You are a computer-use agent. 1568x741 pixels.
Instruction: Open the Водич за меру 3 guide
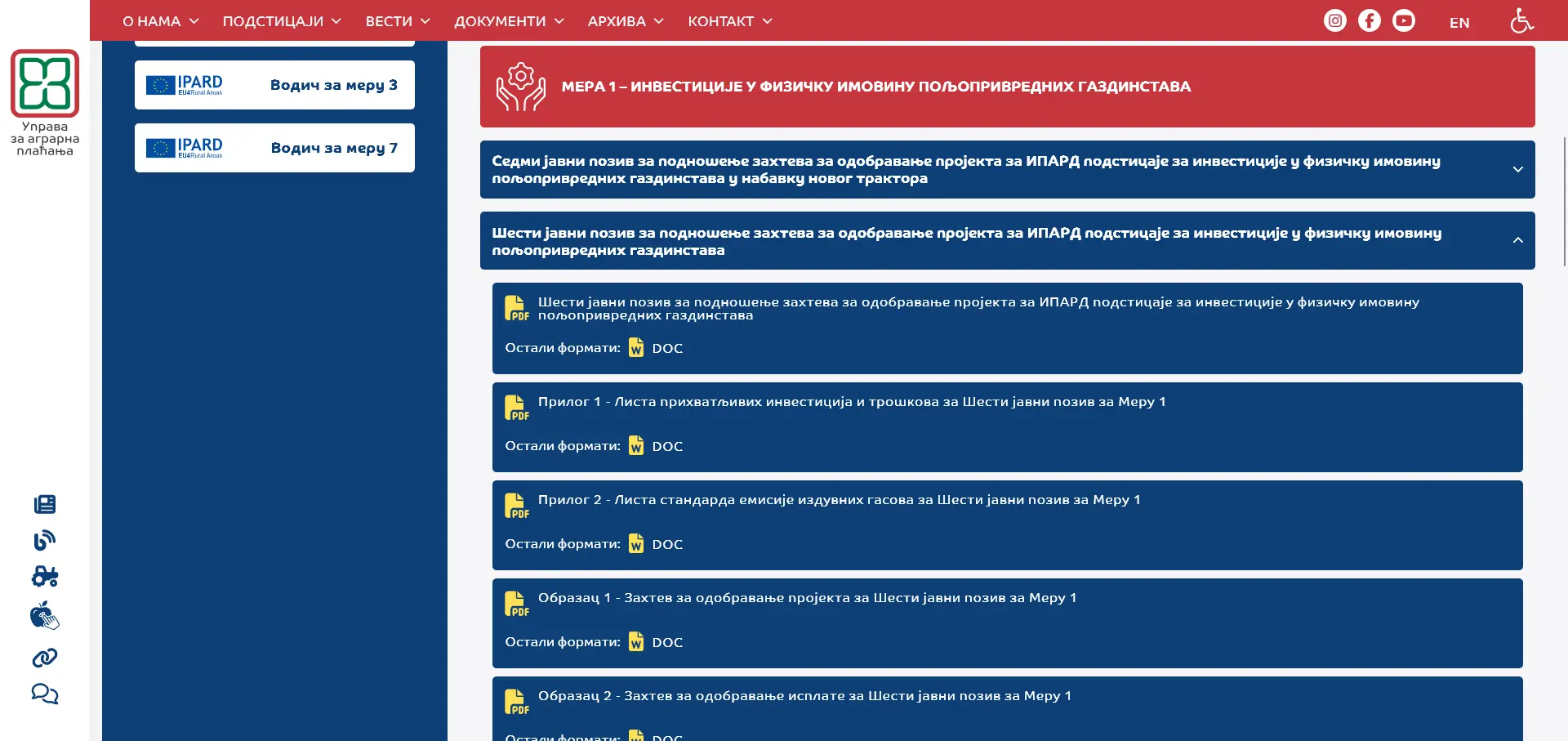[x=274, y=85]
